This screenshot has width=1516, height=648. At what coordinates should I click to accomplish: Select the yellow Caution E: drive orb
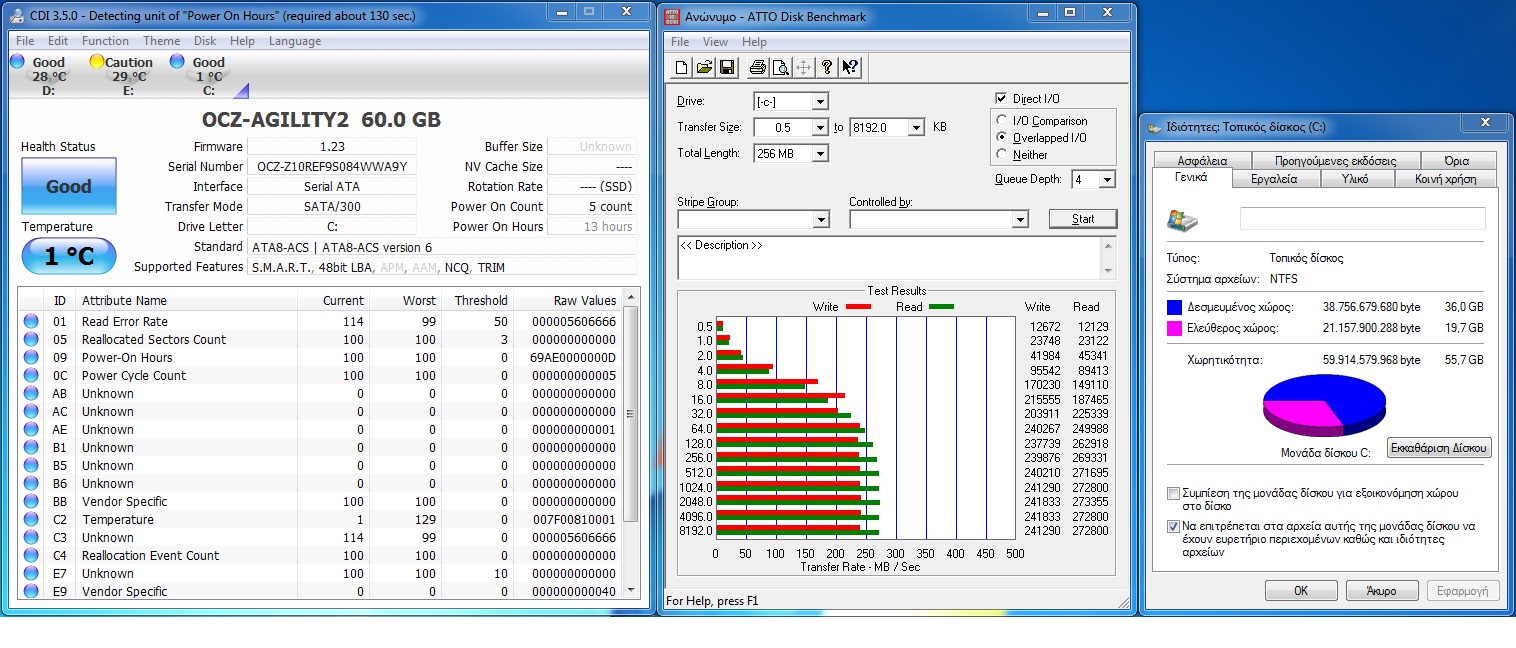click(x=97, y=62)
